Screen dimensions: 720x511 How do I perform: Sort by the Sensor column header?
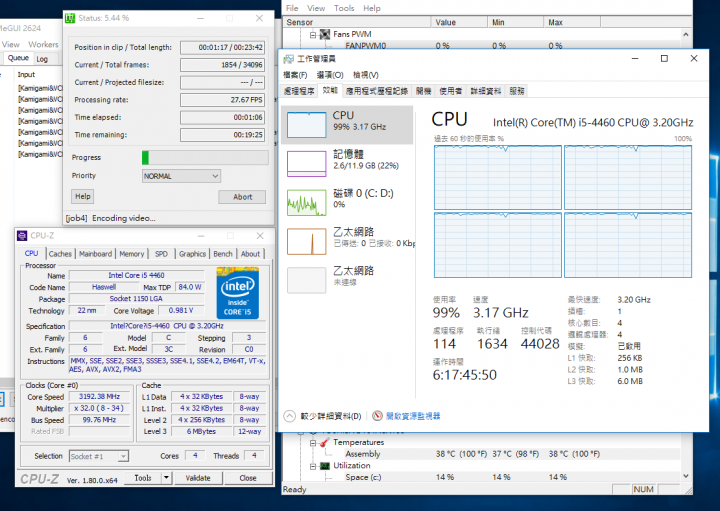[x=357, y=22]
